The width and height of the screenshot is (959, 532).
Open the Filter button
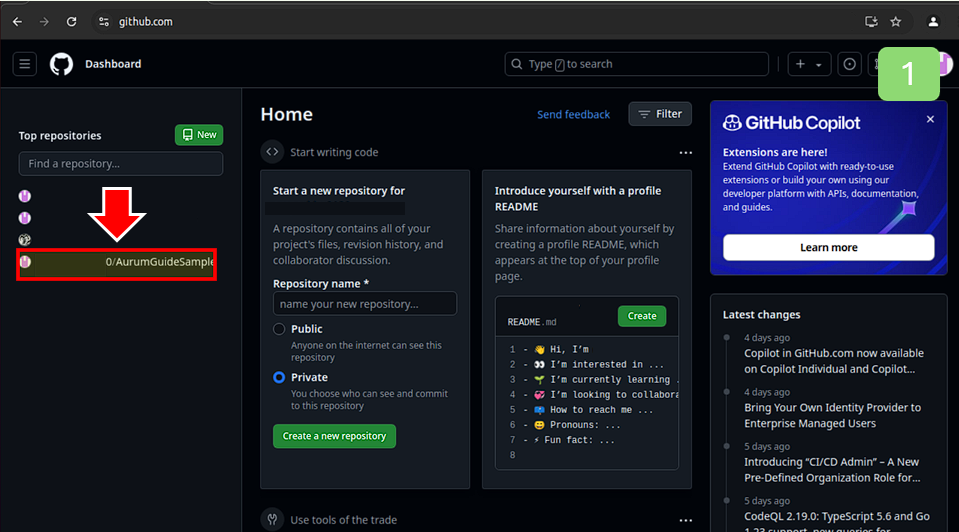660,114
